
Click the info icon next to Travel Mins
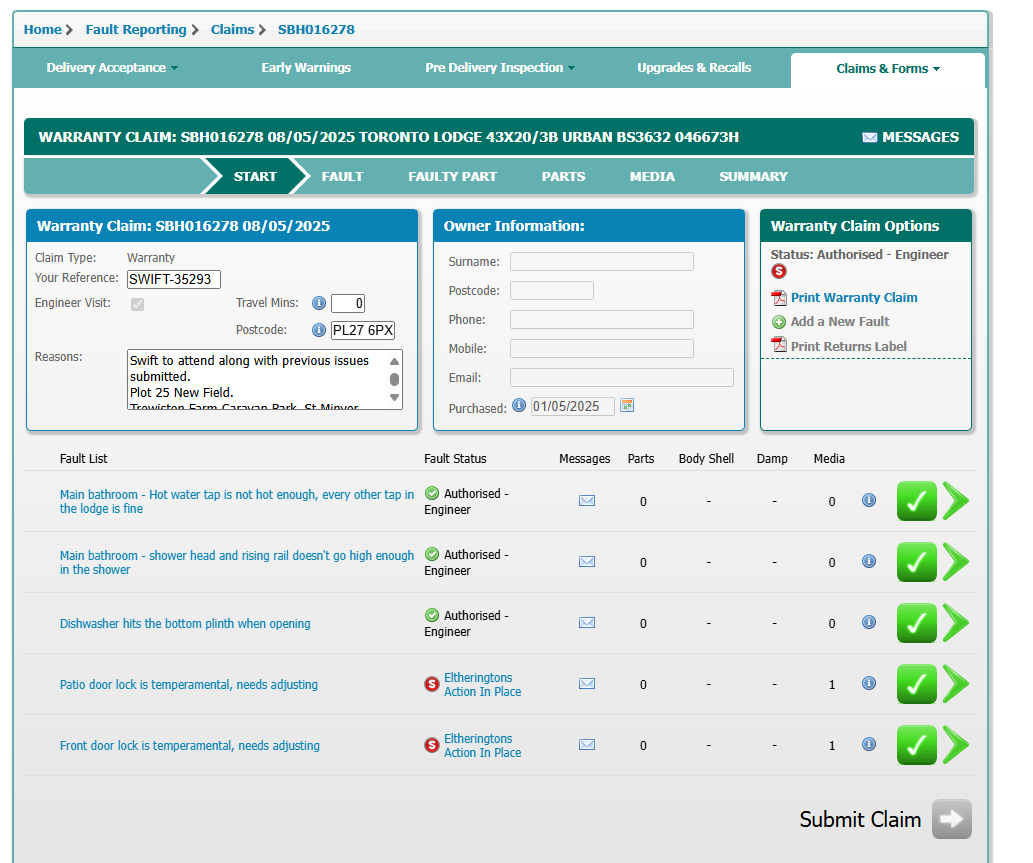point(319,303)
